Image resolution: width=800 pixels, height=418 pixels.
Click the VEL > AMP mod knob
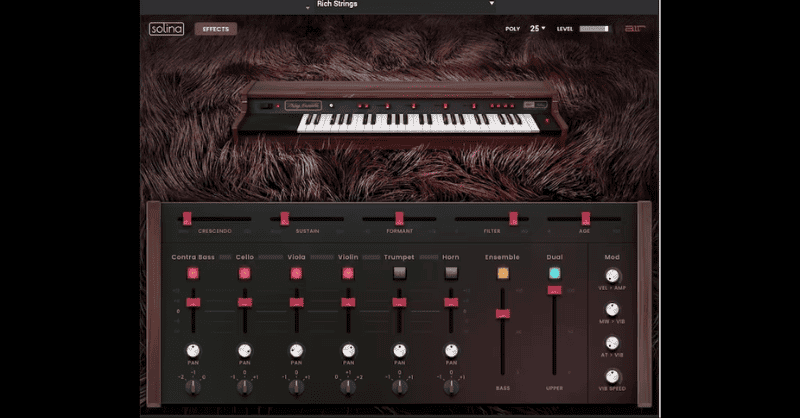click(612, 276)
